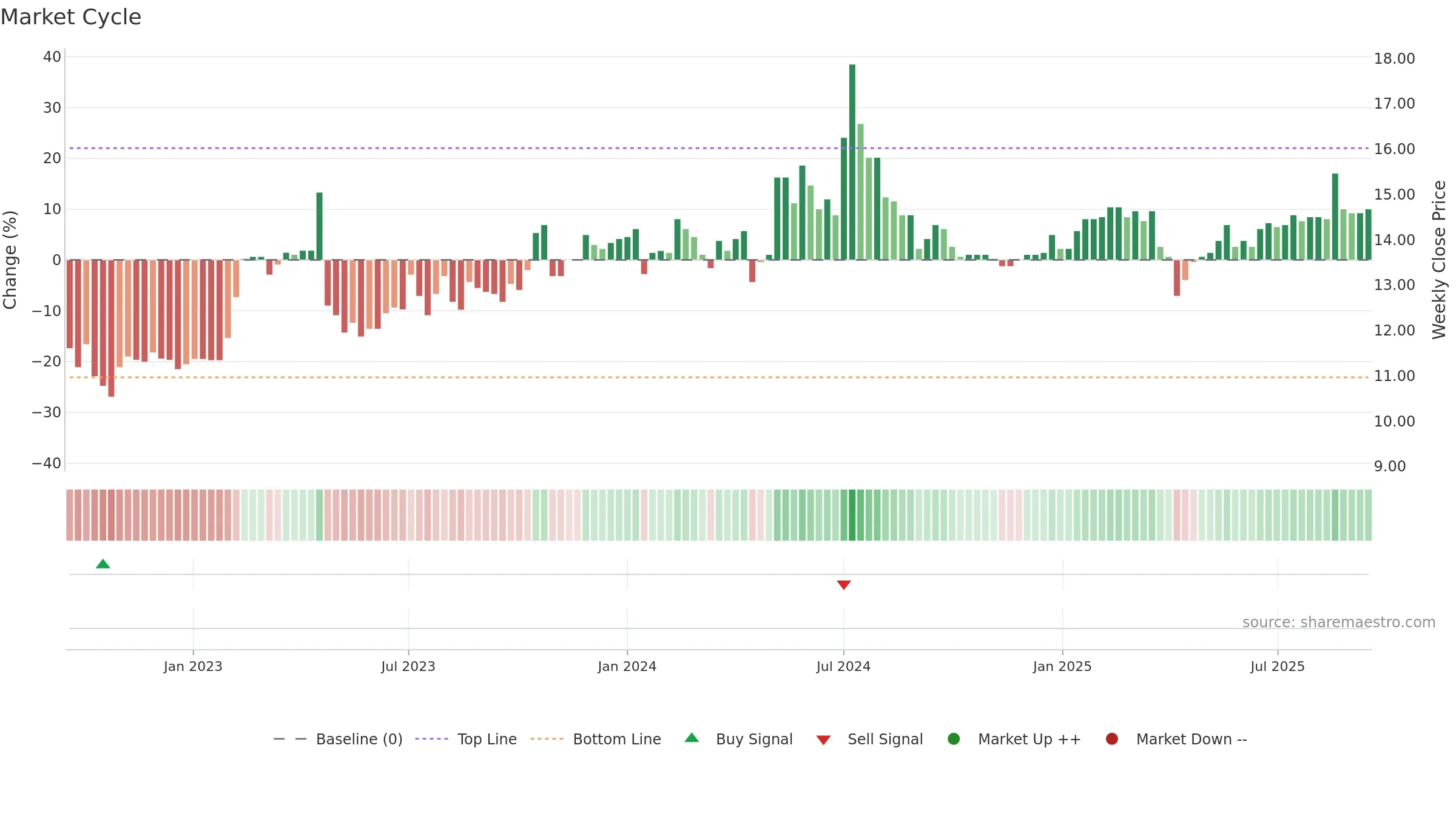Click the 40 tick on the change axis
The height and width of the screenshot is (819, 1456).
coord(52,57)
